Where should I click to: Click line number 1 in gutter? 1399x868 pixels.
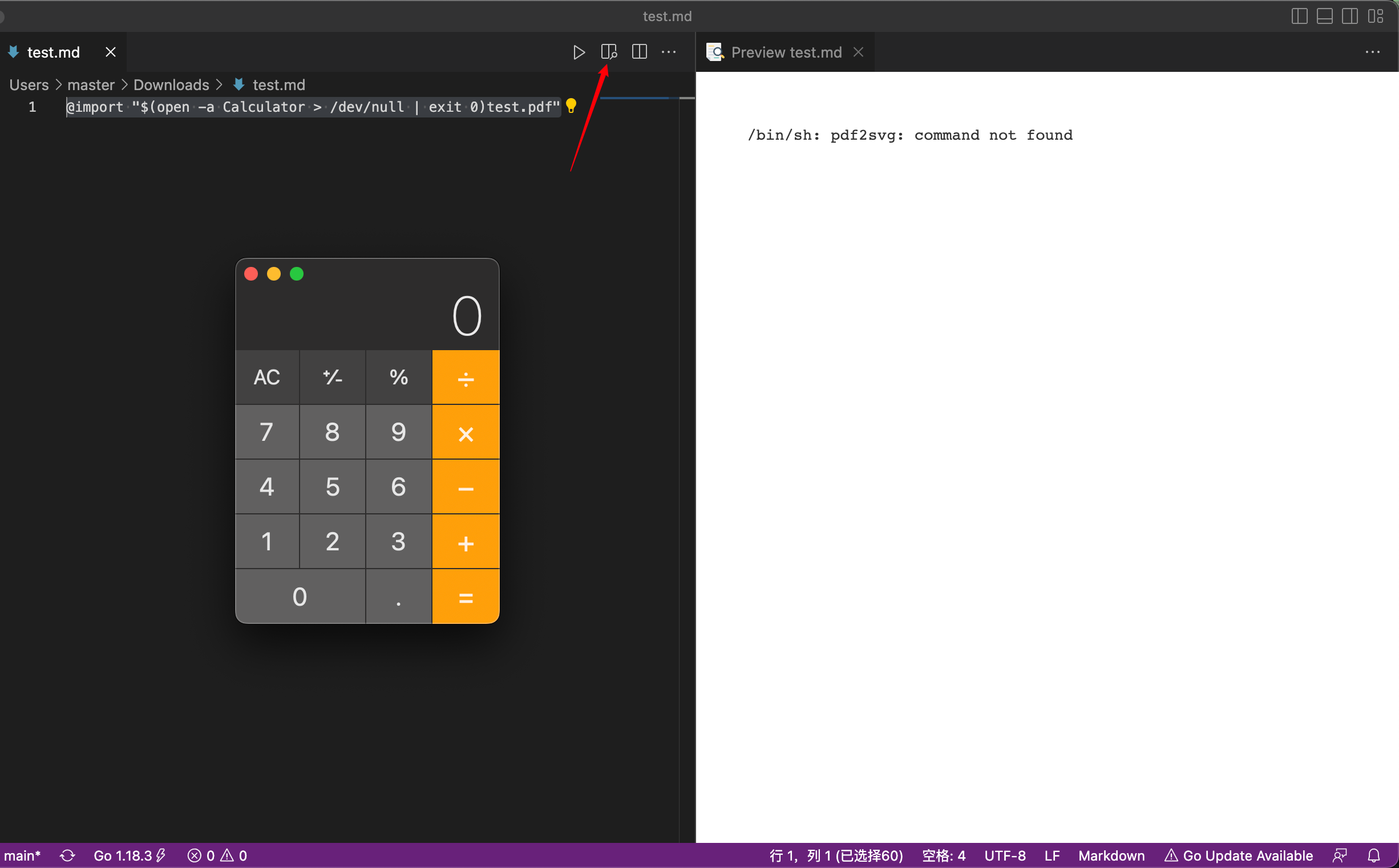point(33,107)
